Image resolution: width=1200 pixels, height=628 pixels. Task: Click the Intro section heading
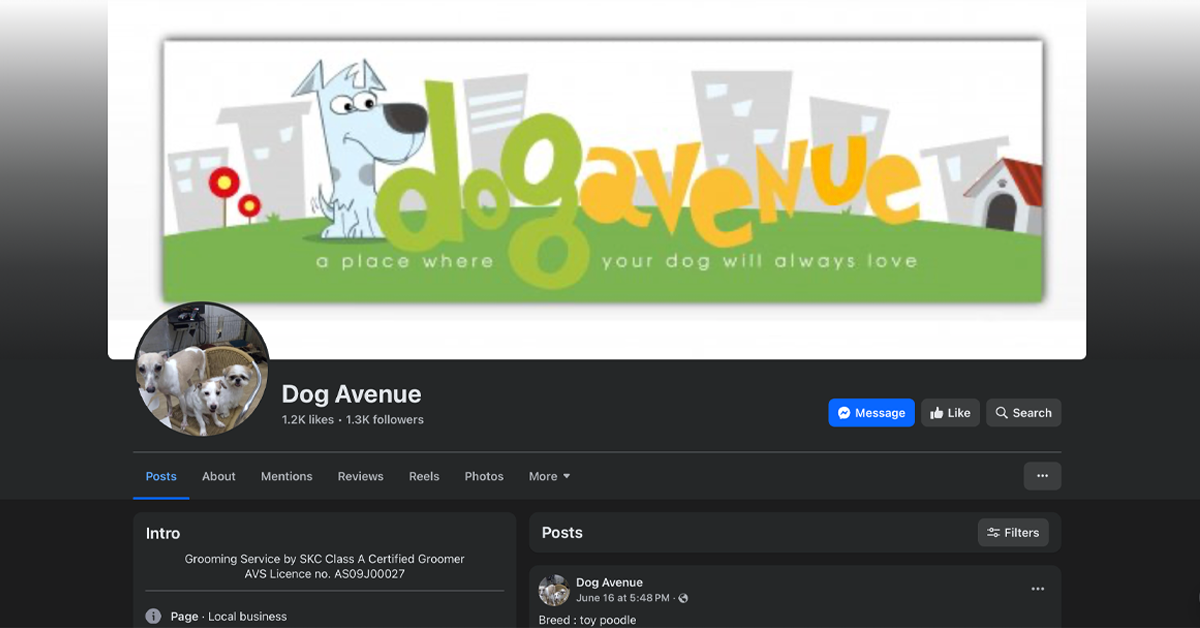[163, 533]
